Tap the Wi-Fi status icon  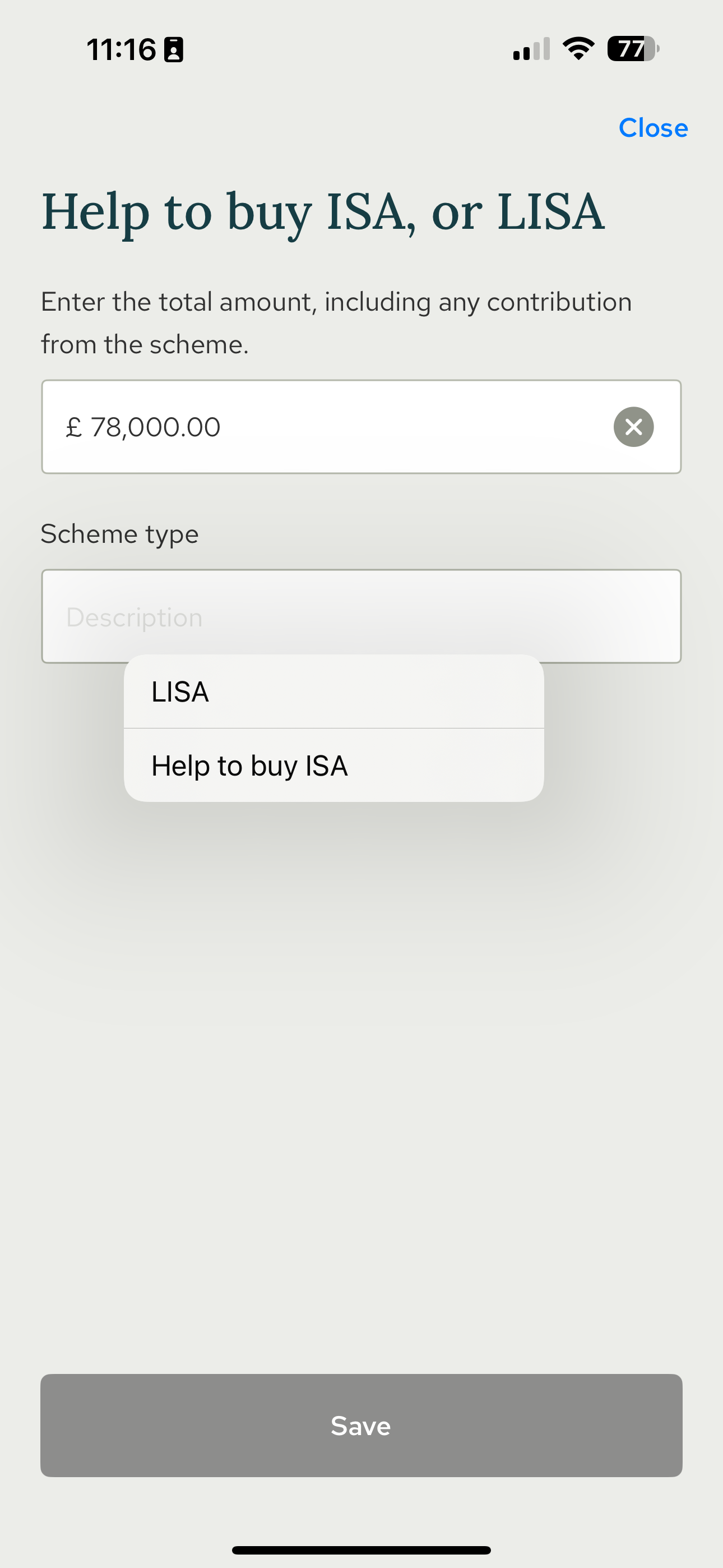pyautogui.click(x=578, y=49)
